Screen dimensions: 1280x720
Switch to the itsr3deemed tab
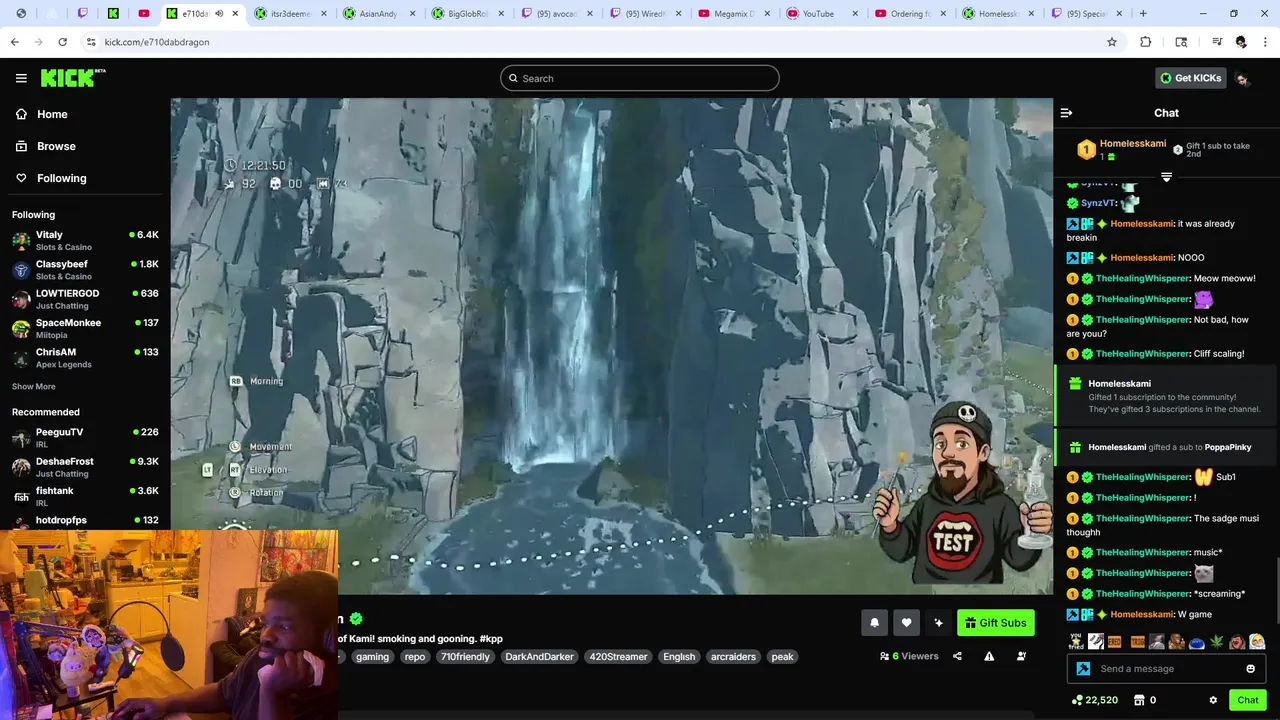[x=291, y=14]
